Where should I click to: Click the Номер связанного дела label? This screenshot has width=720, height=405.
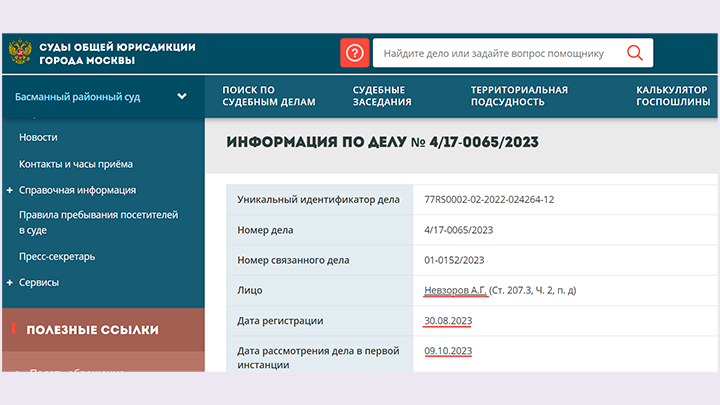click(x=293, y=260)
